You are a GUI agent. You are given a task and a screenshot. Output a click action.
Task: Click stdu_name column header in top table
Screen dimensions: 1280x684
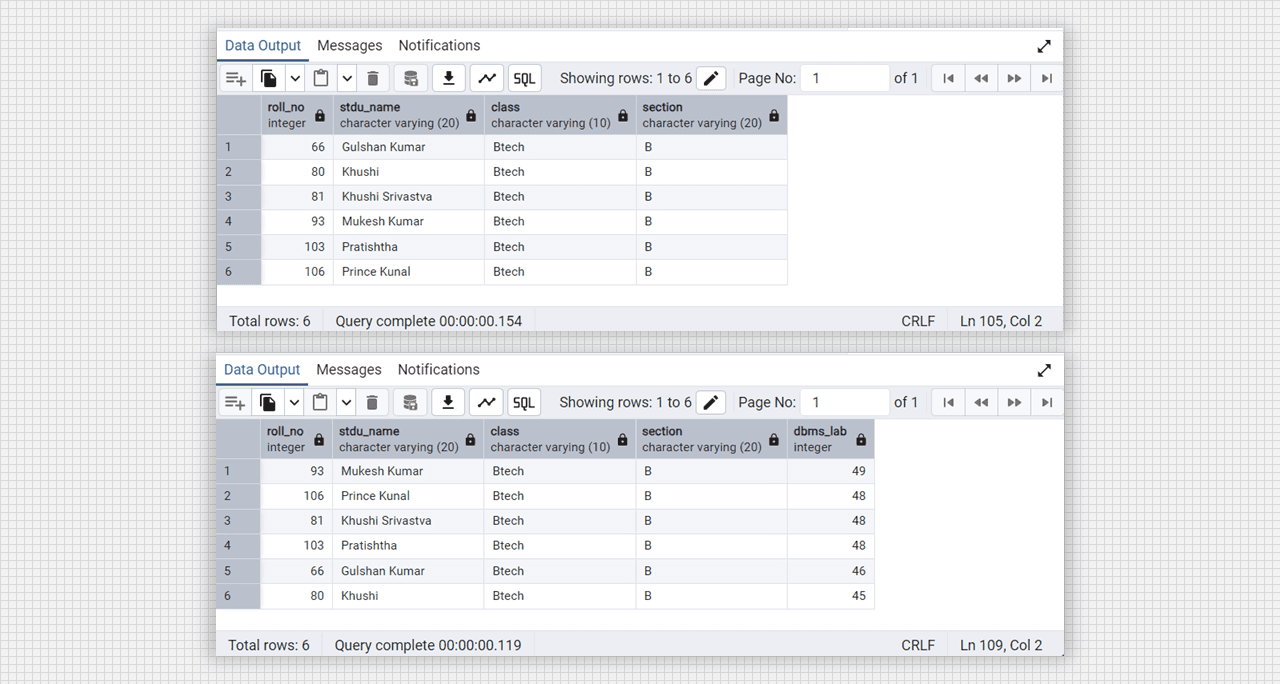409,115
